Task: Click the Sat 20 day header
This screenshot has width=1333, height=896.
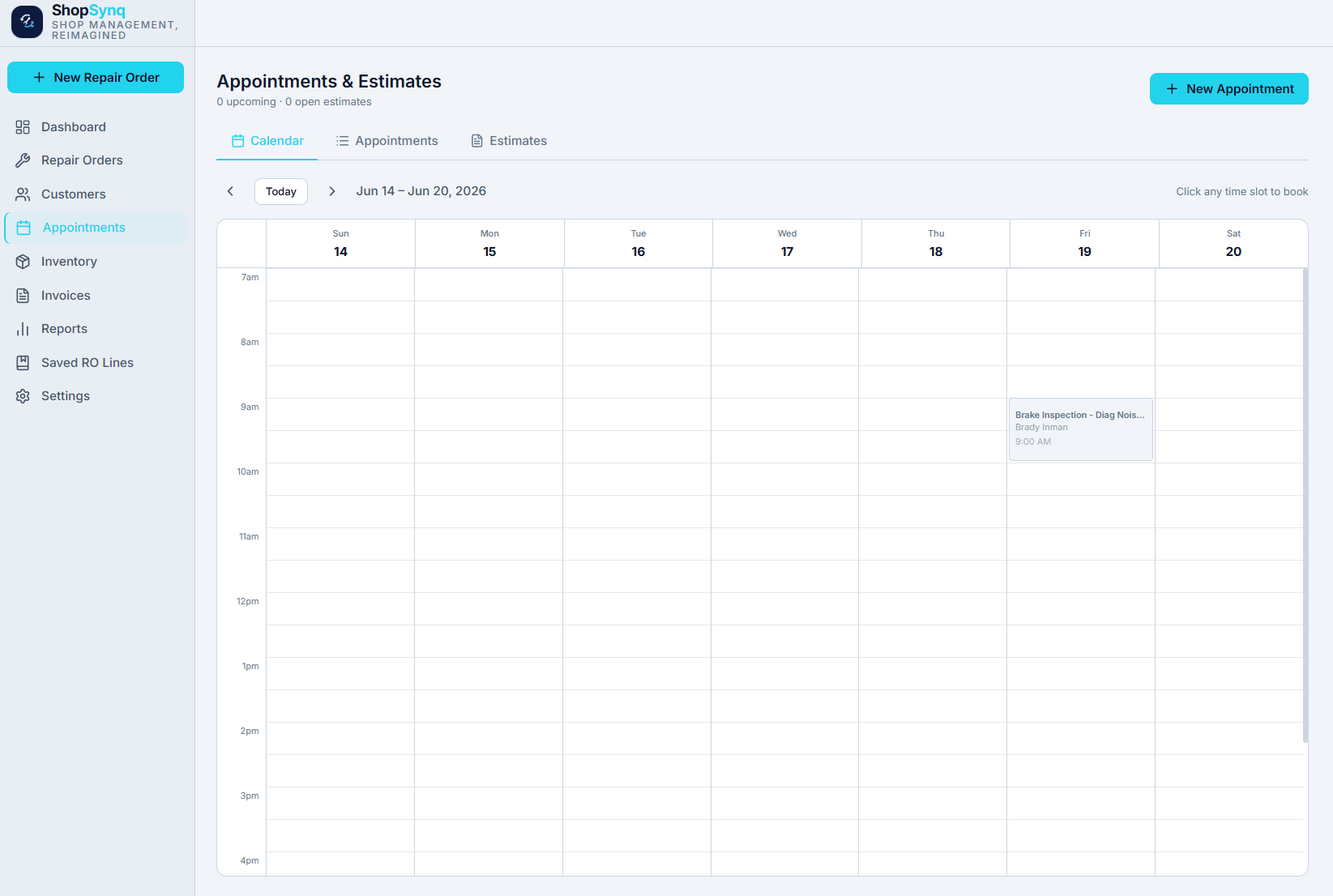Action: tap(1233, 244)
